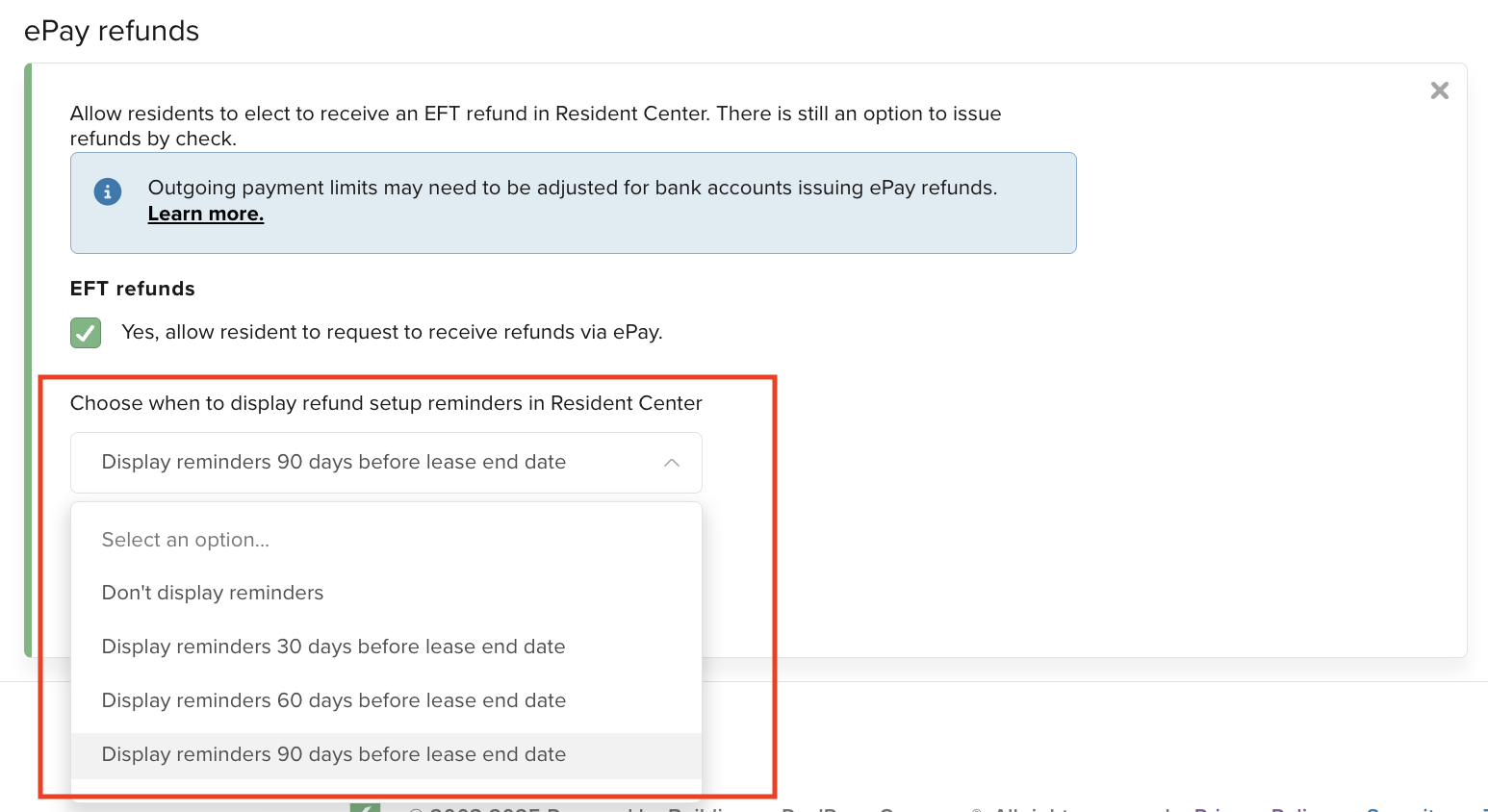
Task: Select highlighted 90 days reminder option
Action: click(333, 754)
